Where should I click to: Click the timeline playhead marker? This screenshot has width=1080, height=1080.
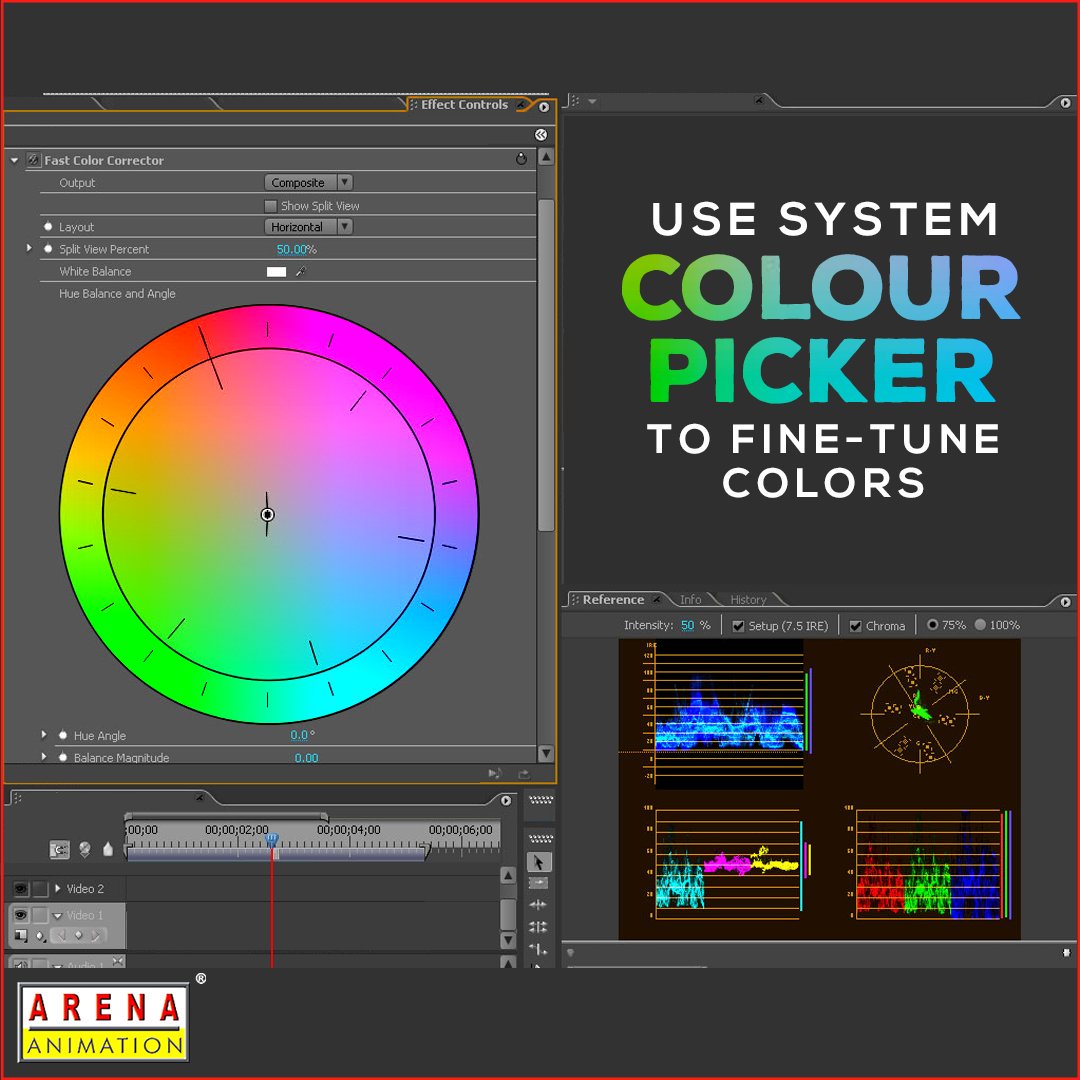coord(272,840)
